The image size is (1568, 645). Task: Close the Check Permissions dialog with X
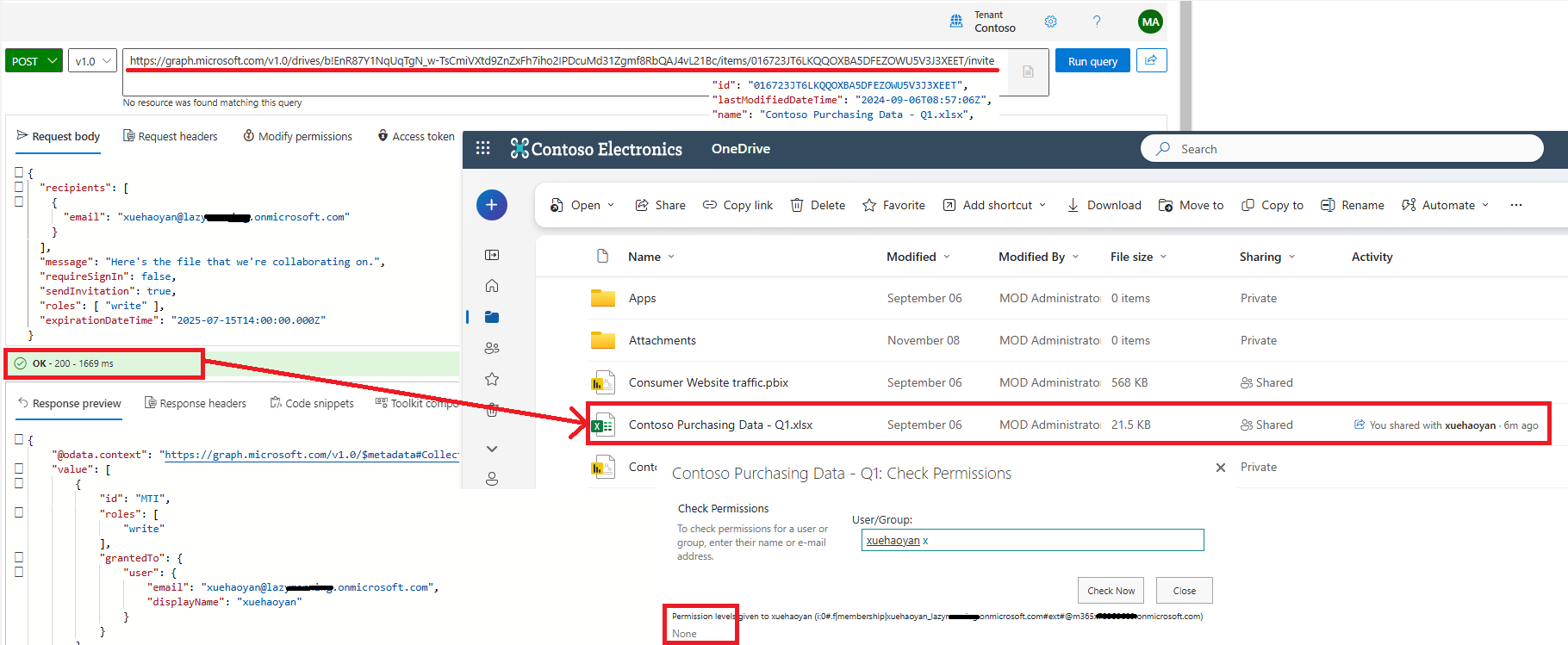[1221, 468]
